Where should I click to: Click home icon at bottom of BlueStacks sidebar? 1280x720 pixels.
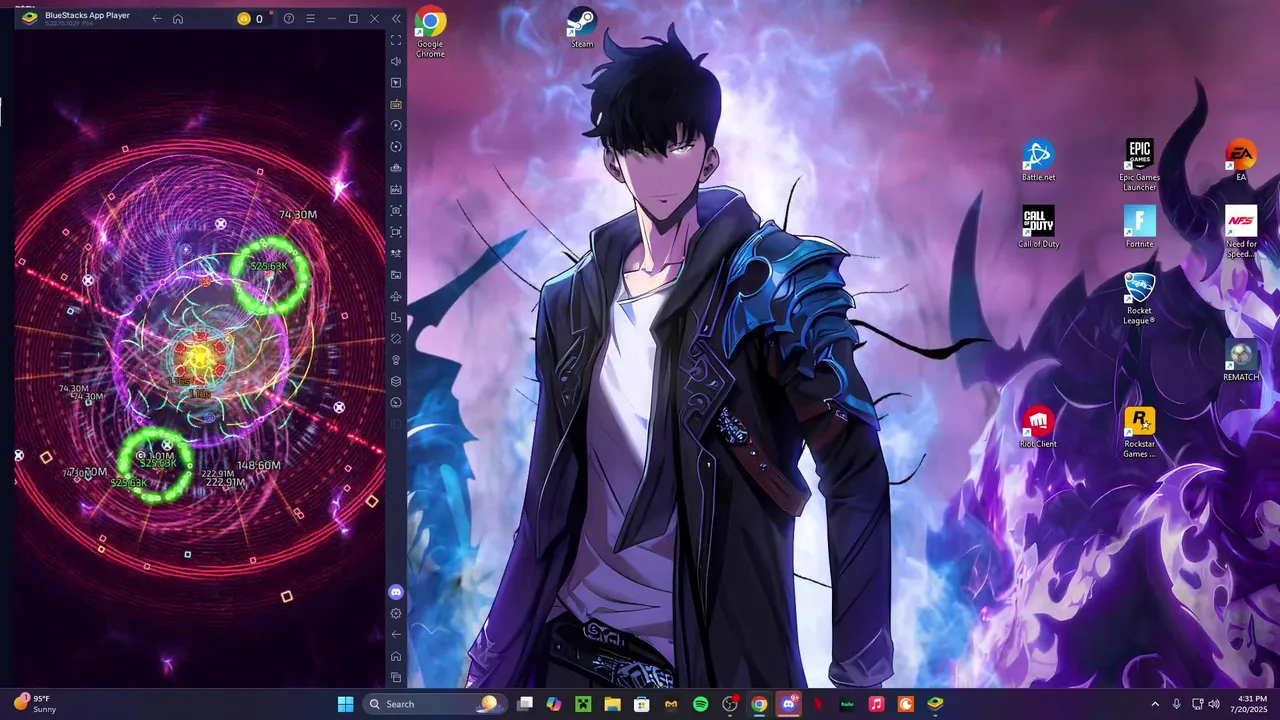tap(396, 656)
